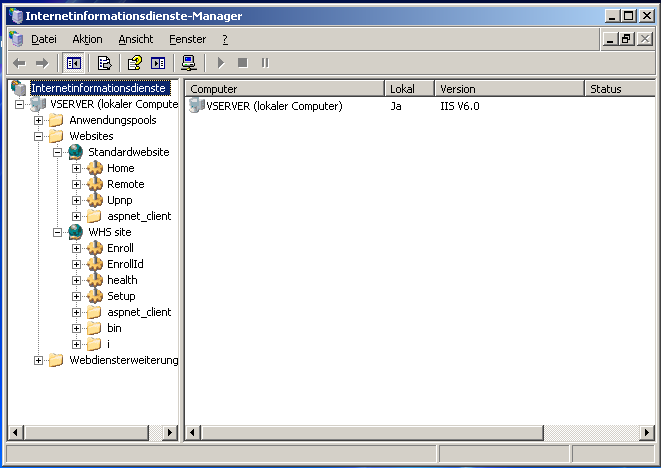Click the action pane toggle icon
Screen dimensions: 661x468
(x=158, y=63)
